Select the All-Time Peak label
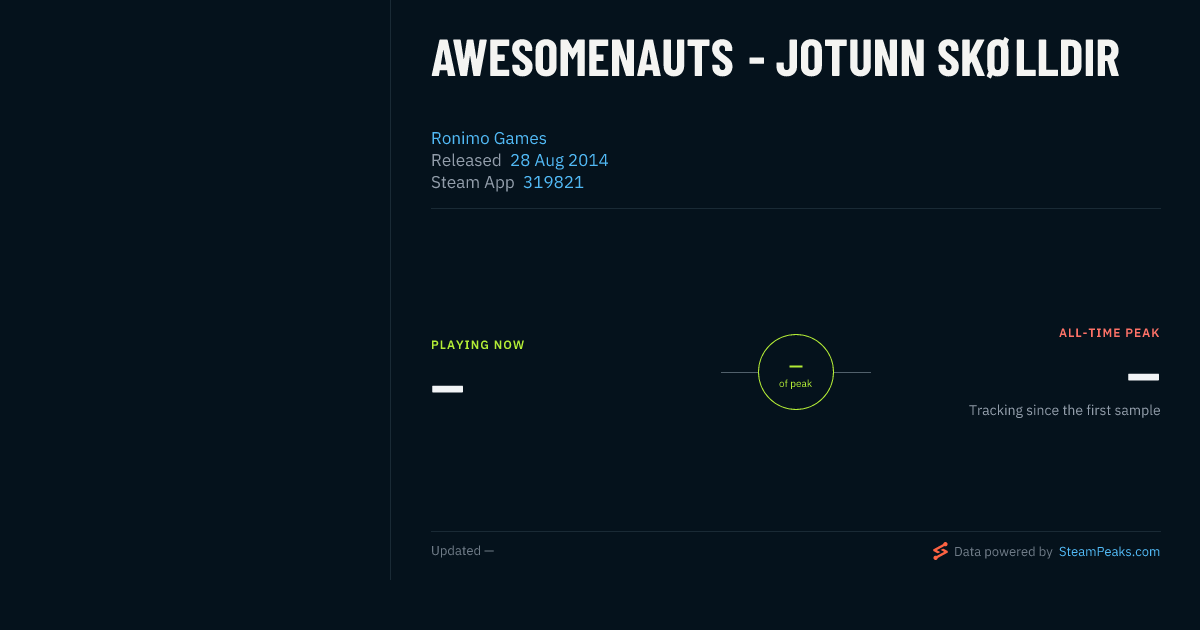 (1109, 333)
